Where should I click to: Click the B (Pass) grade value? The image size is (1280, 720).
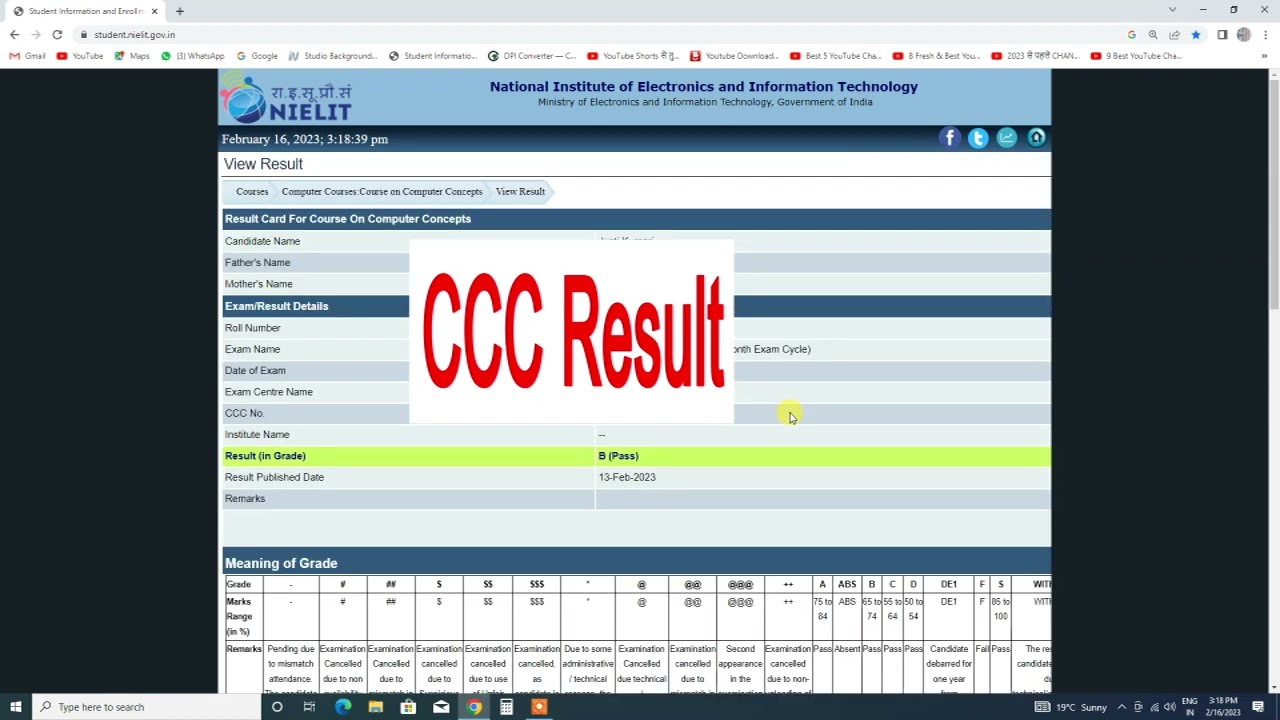click(618, 456)
